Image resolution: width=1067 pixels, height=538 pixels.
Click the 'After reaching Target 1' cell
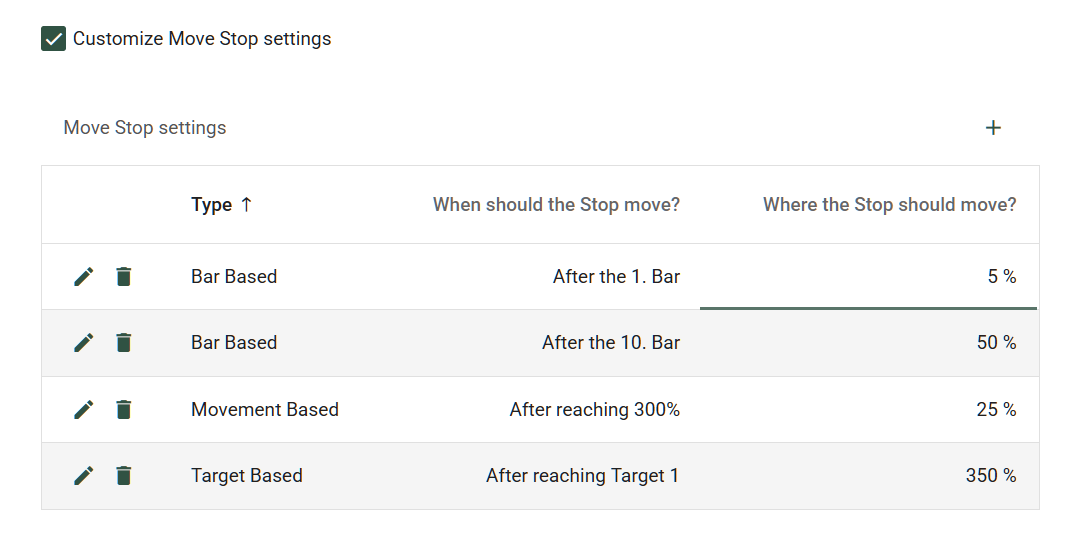(582, 476)
